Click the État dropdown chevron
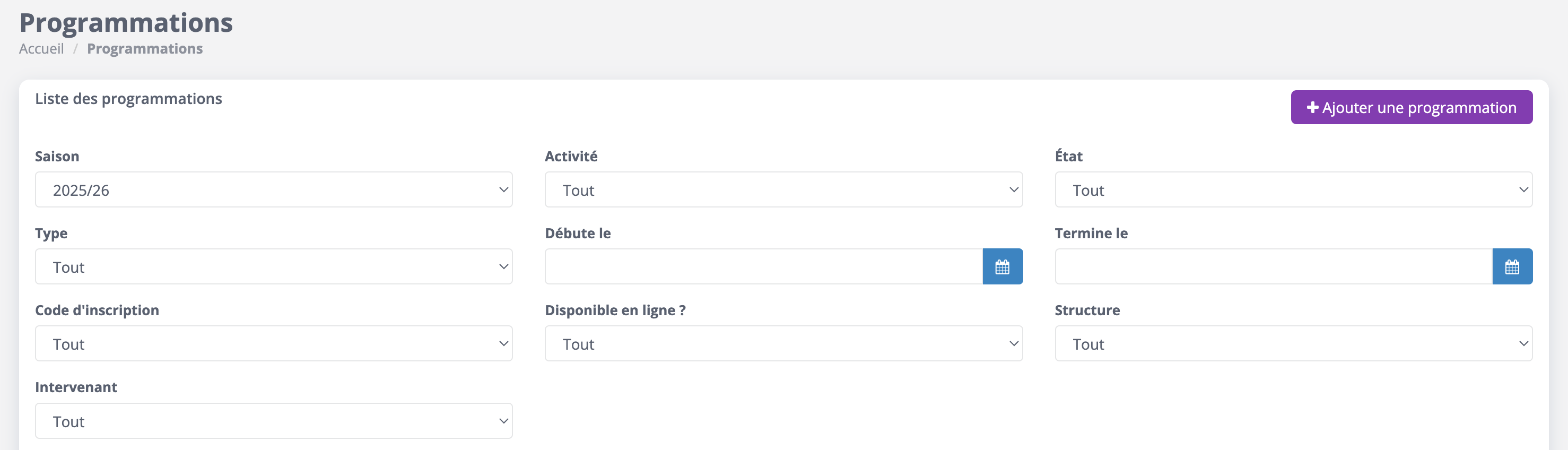This screenshot has height=450, width=1568. pyautogui.click(x=1523, y=190)
